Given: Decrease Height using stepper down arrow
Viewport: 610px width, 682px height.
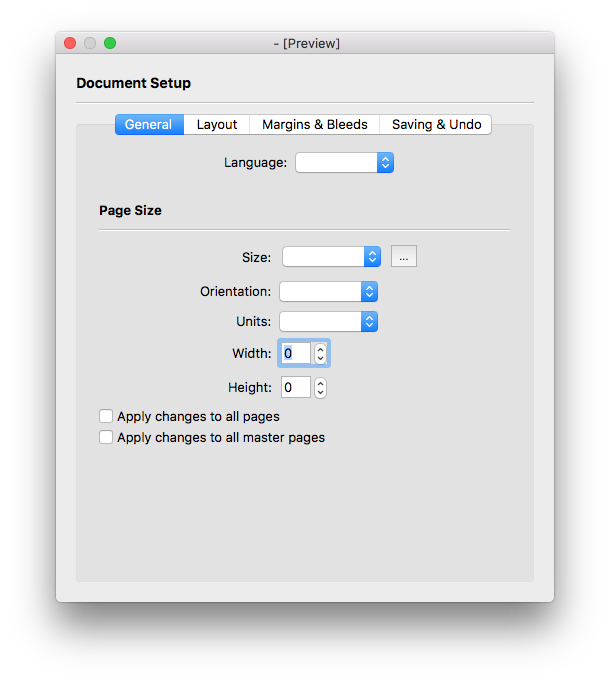Looking at the screenshot, I should coord(320,393).
